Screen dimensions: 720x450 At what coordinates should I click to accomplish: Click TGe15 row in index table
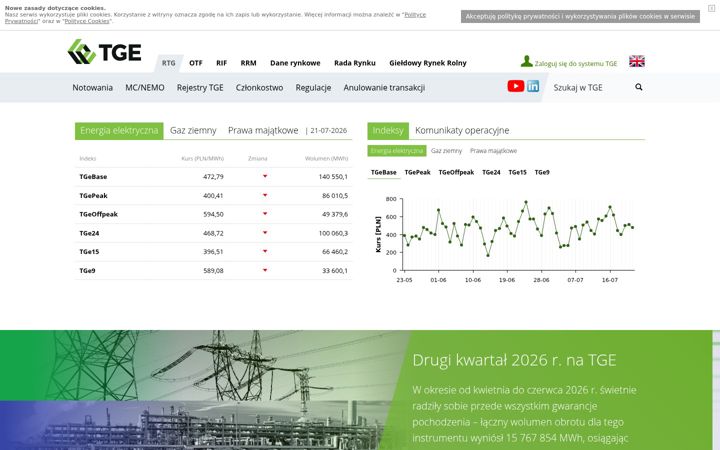[214, 252]
